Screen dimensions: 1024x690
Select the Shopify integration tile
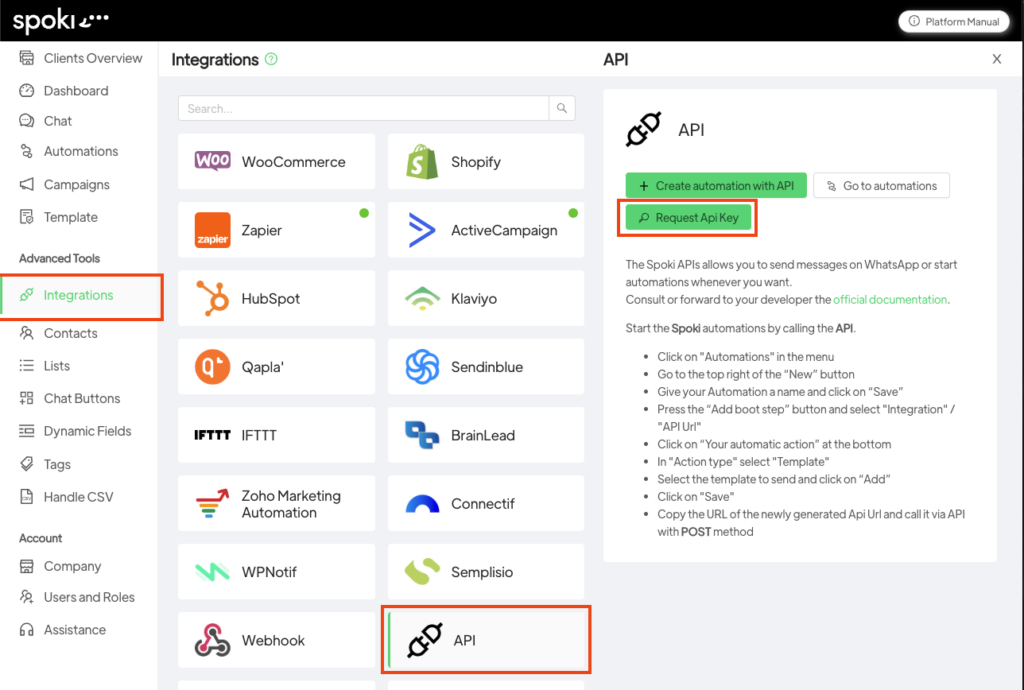pyautogui.click(x=485, y=161)
